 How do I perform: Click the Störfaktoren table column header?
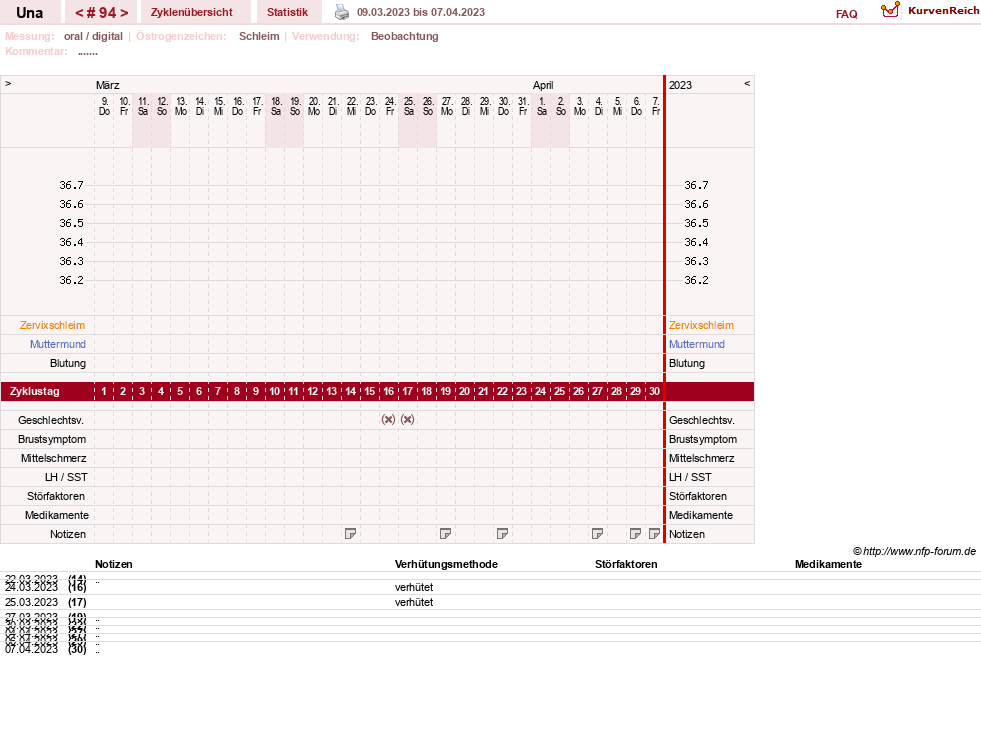626,564
